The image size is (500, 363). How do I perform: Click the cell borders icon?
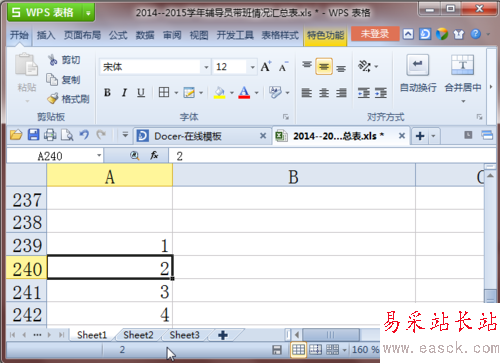pyautogui.click(x=164, y=92)
